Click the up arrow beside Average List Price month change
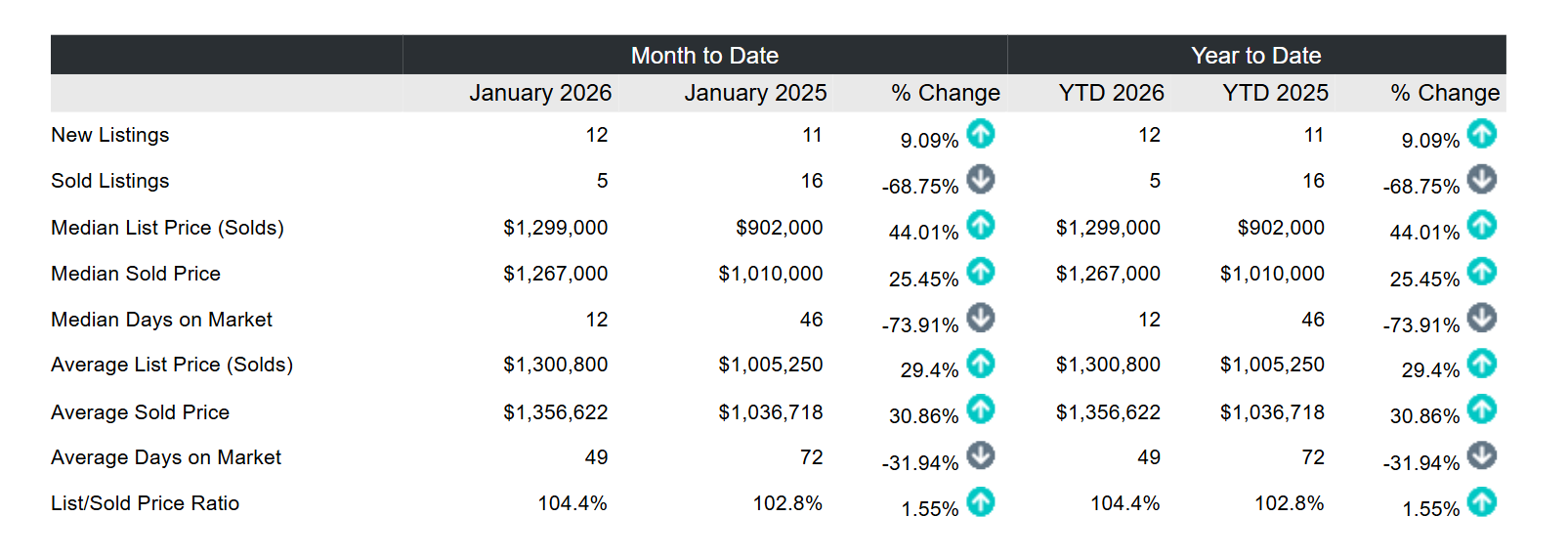Viewport: 1568px width, 560px height. [980, 364]
